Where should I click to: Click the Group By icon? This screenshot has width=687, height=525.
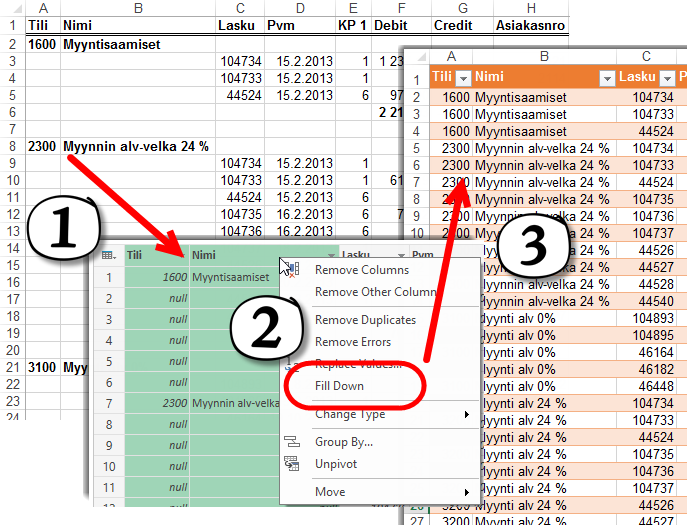point(293,441)
